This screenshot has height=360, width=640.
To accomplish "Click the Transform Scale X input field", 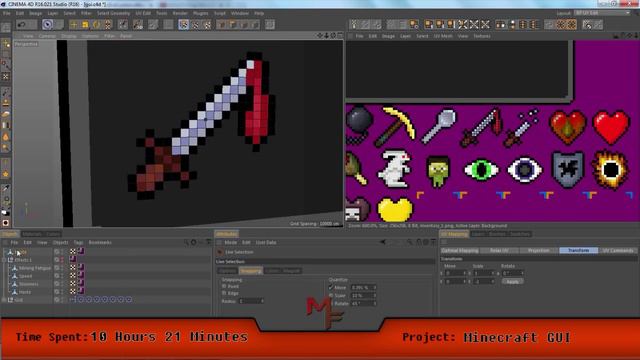I will coord(483,273).
